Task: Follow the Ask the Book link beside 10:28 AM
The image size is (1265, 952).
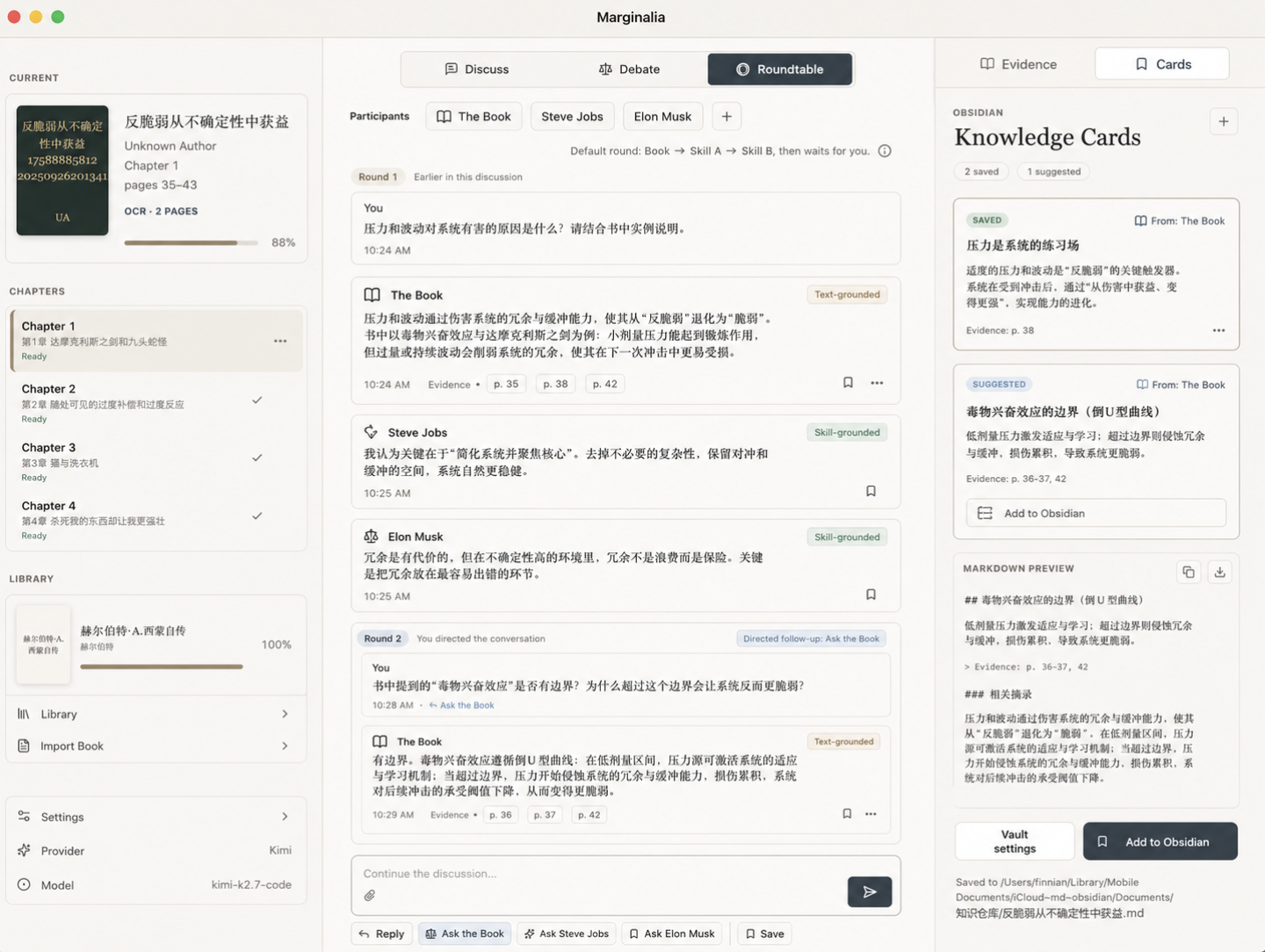Action: click(x=462, y=705)
